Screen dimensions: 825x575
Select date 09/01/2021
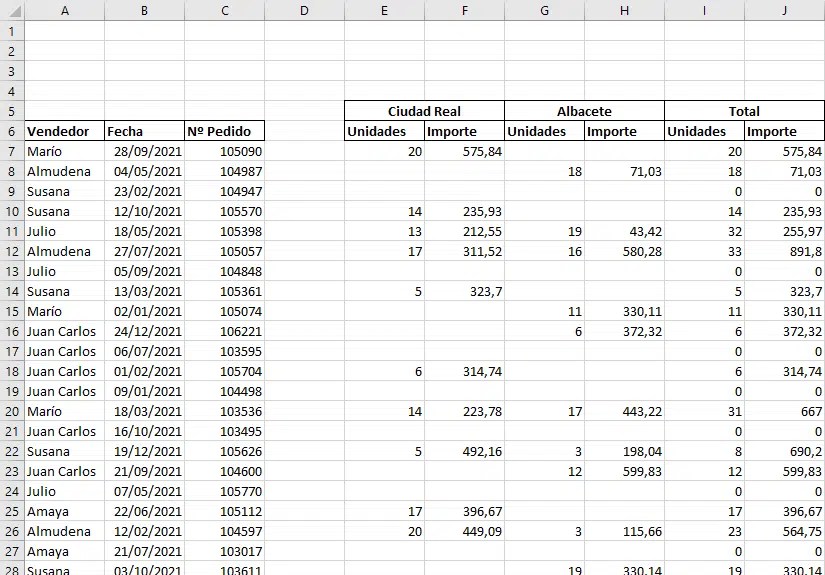145,391
